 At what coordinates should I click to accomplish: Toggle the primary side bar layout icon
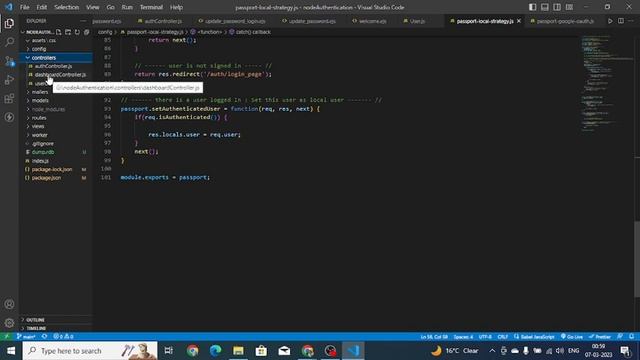tap(532, 7)
